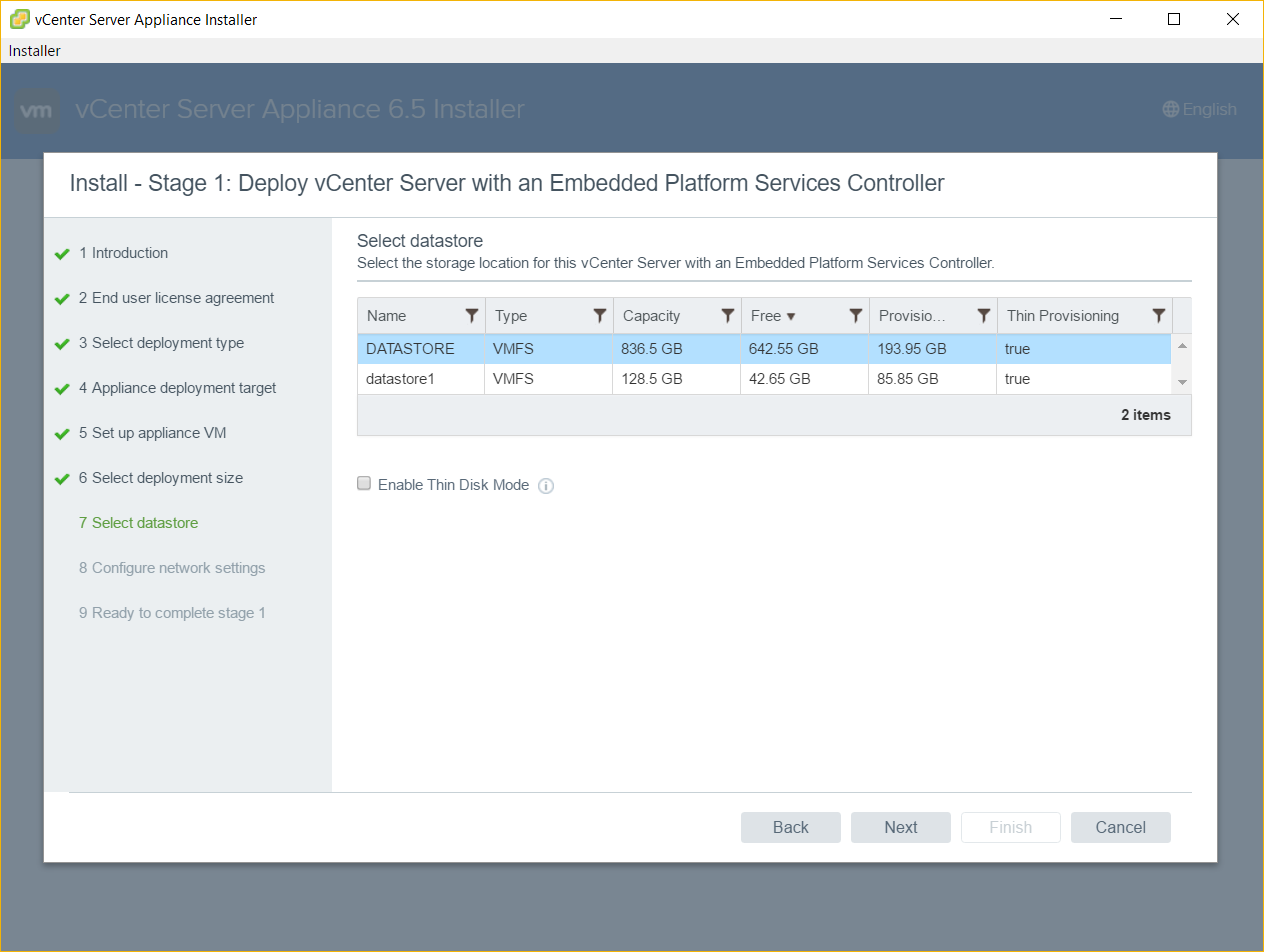Go to step 3 Select deployment type
This screenshot has height=952, width=1264.
161,343
